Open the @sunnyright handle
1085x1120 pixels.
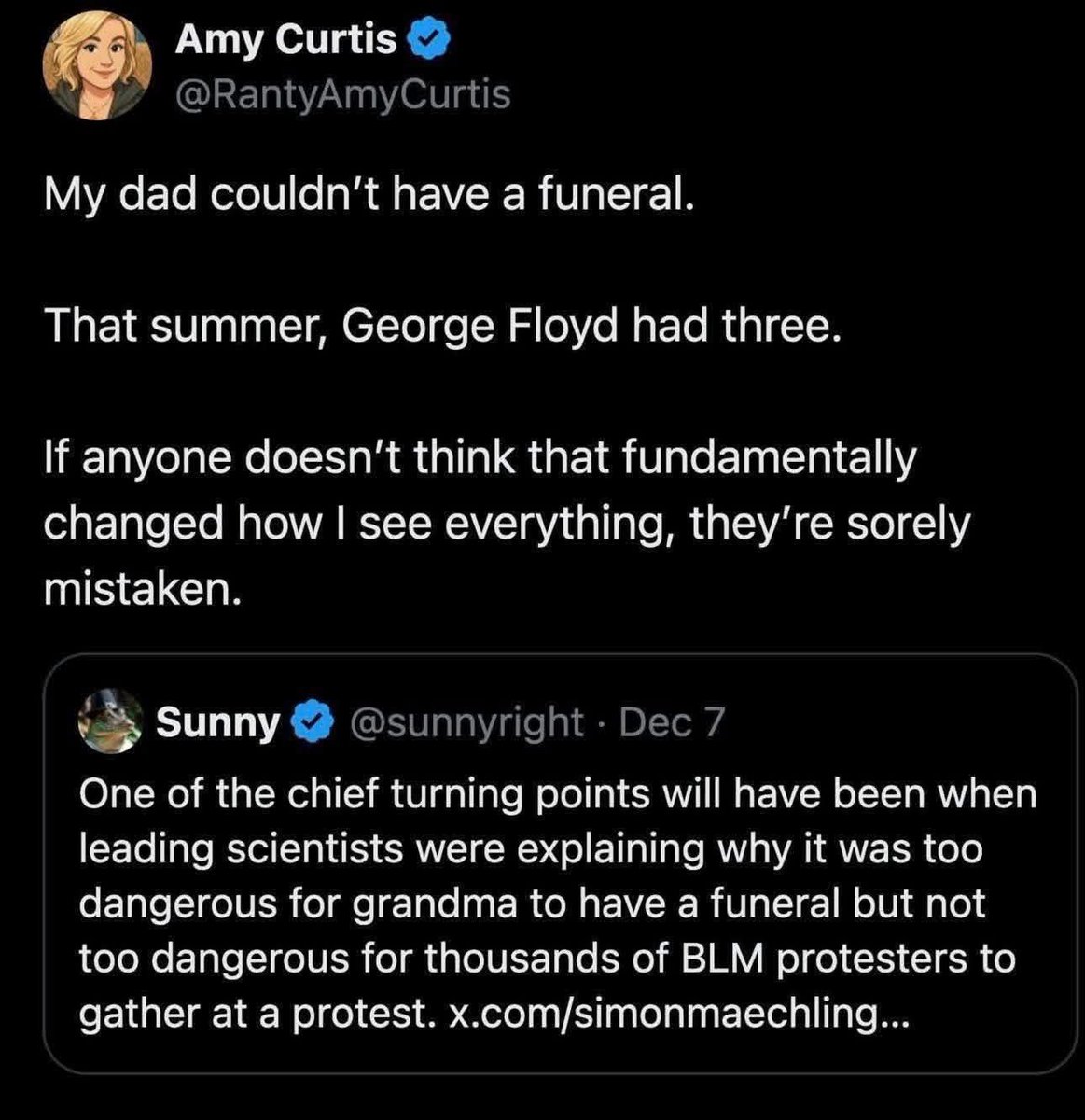point(466,721)
